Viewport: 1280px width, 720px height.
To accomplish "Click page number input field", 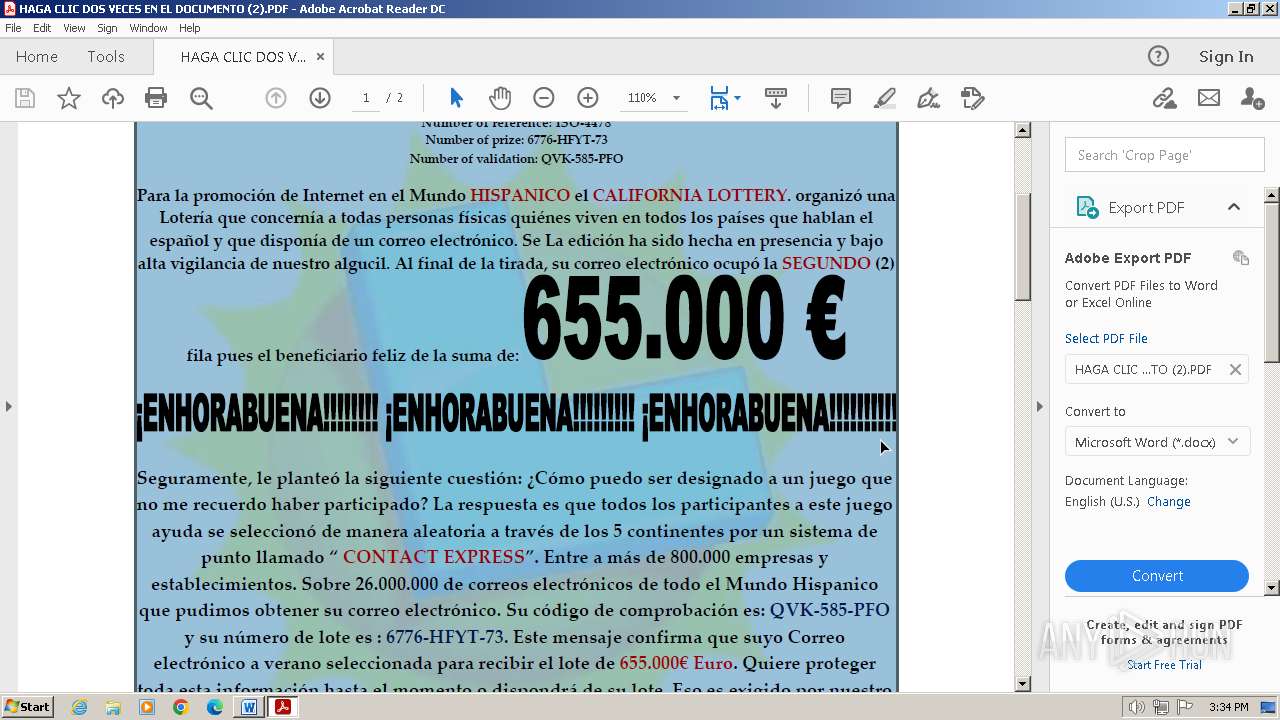I will click(366, 98).
